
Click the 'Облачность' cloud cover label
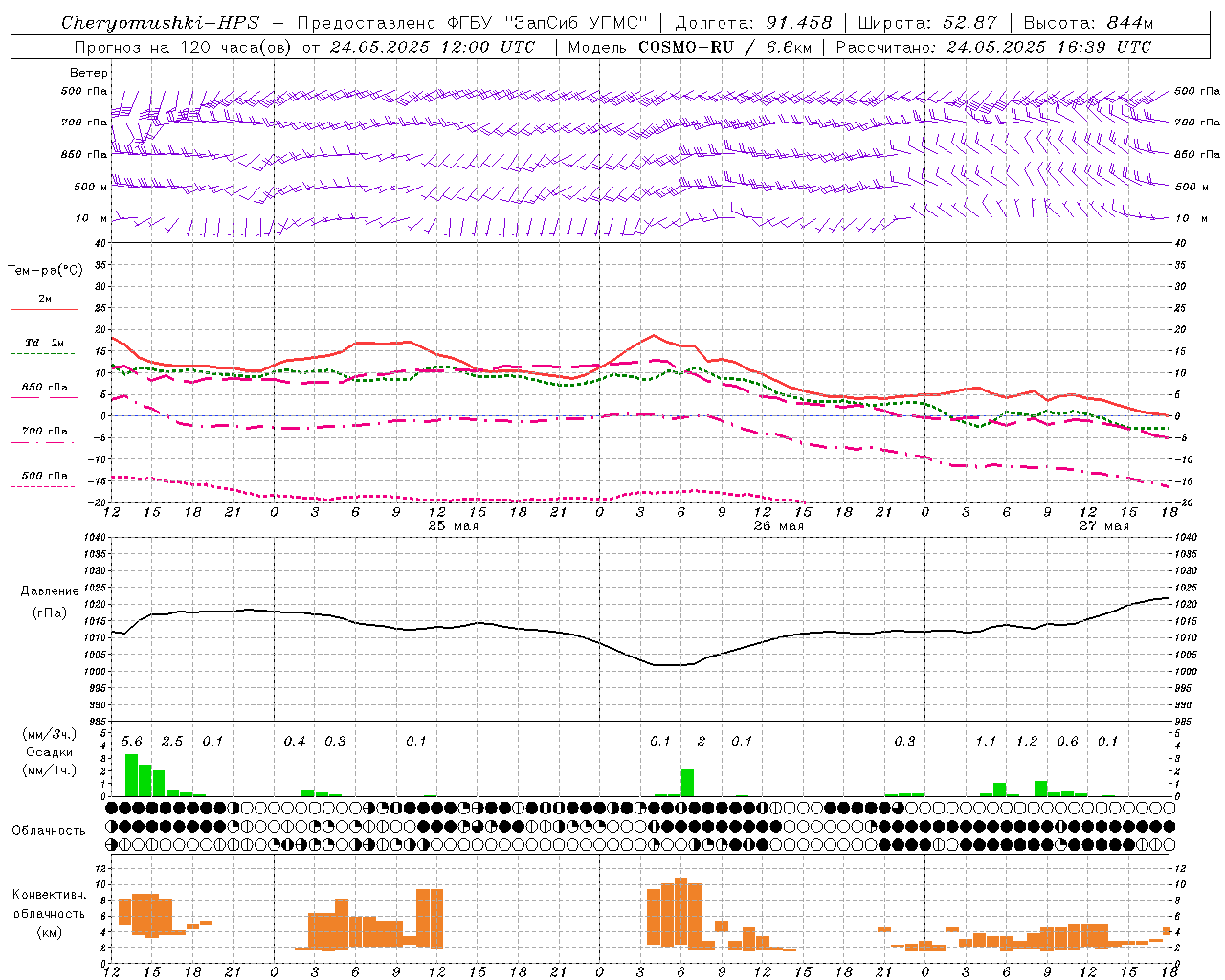49,831
